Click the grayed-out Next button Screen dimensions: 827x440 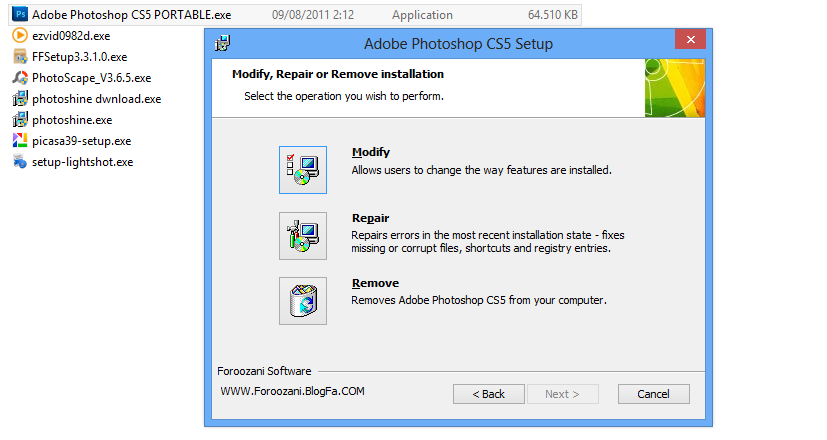(x=562, y=394)
